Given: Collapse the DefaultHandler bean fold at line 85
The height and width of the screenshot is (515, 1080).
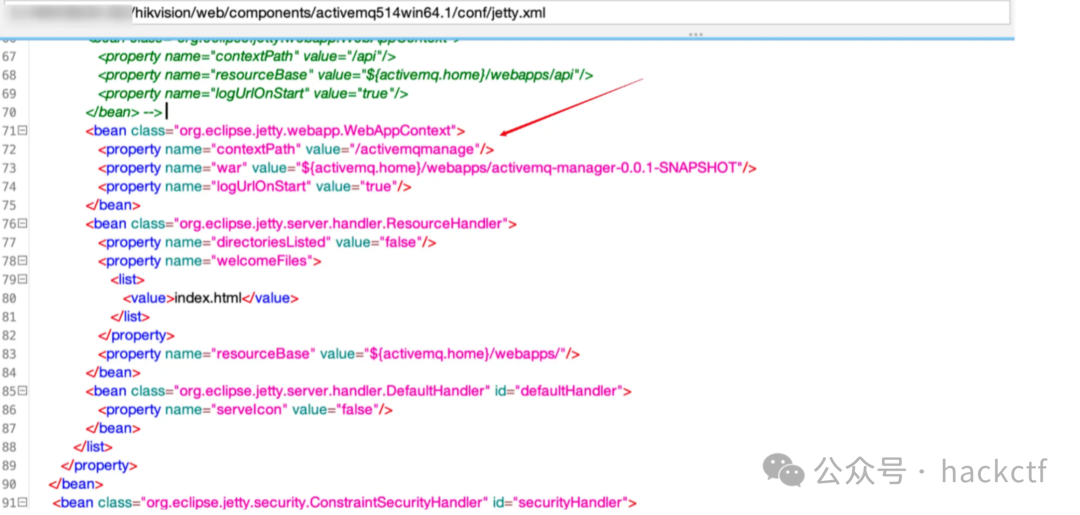Looking at the screenshot, I should click(22, 391).
